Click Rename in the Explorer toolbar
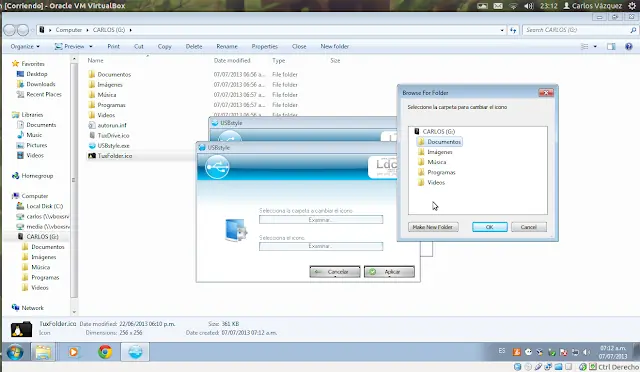This screenshot has width=640, height=372. pyautogui.click(x=227, y=47)
